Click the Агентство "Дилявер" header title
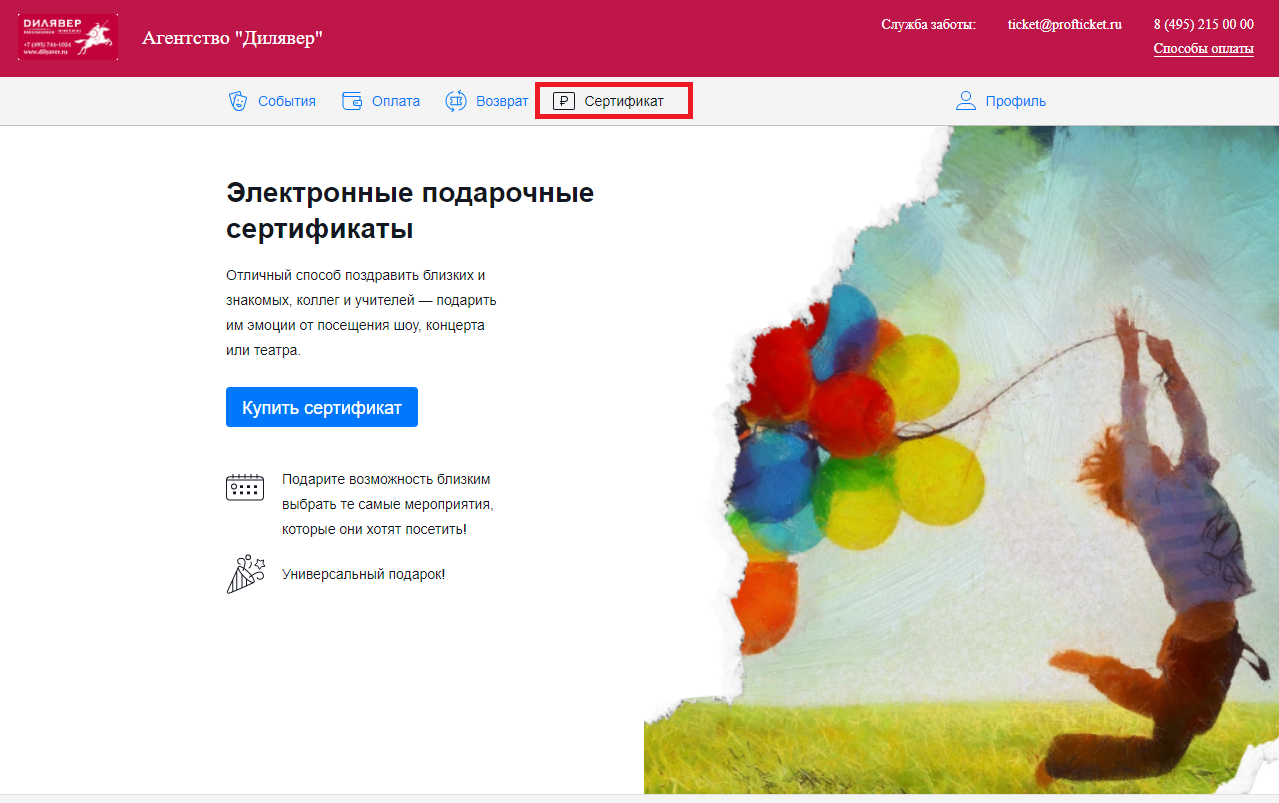 pos(232,38)
